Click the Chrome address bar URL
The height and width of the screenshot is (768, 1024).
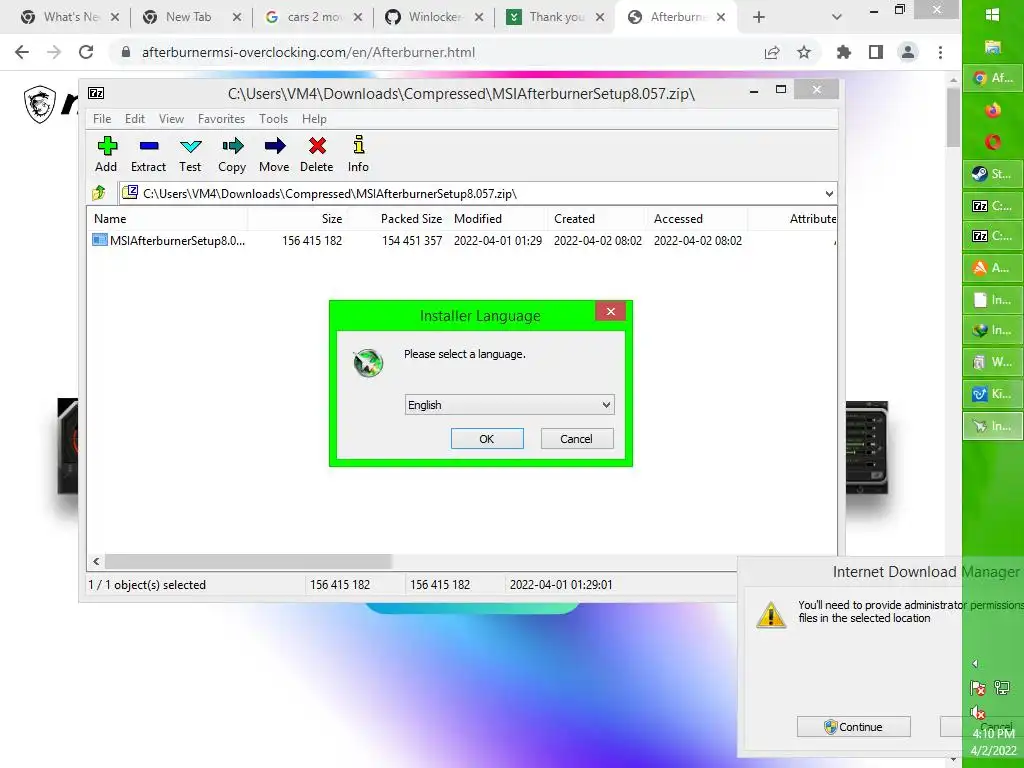pyautogui.click(x=308, y=52)
